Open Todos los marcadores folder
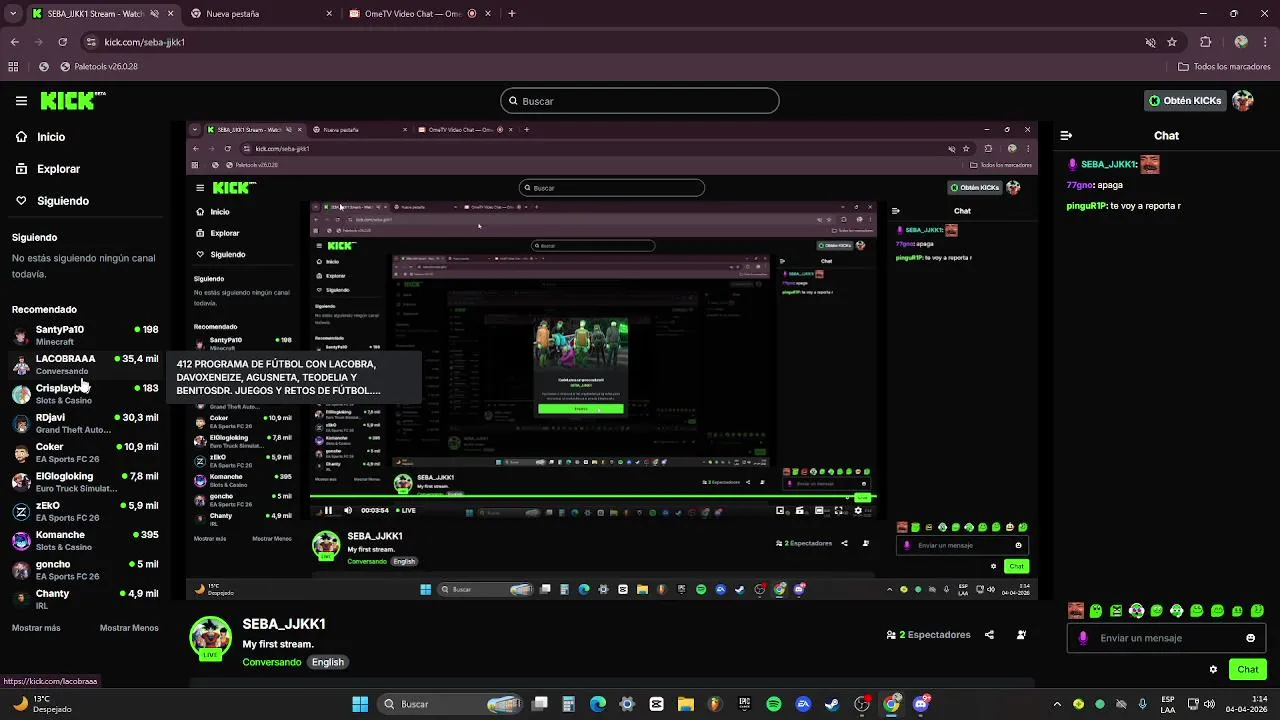The image size is (1280, 720). coord(1224,67)
